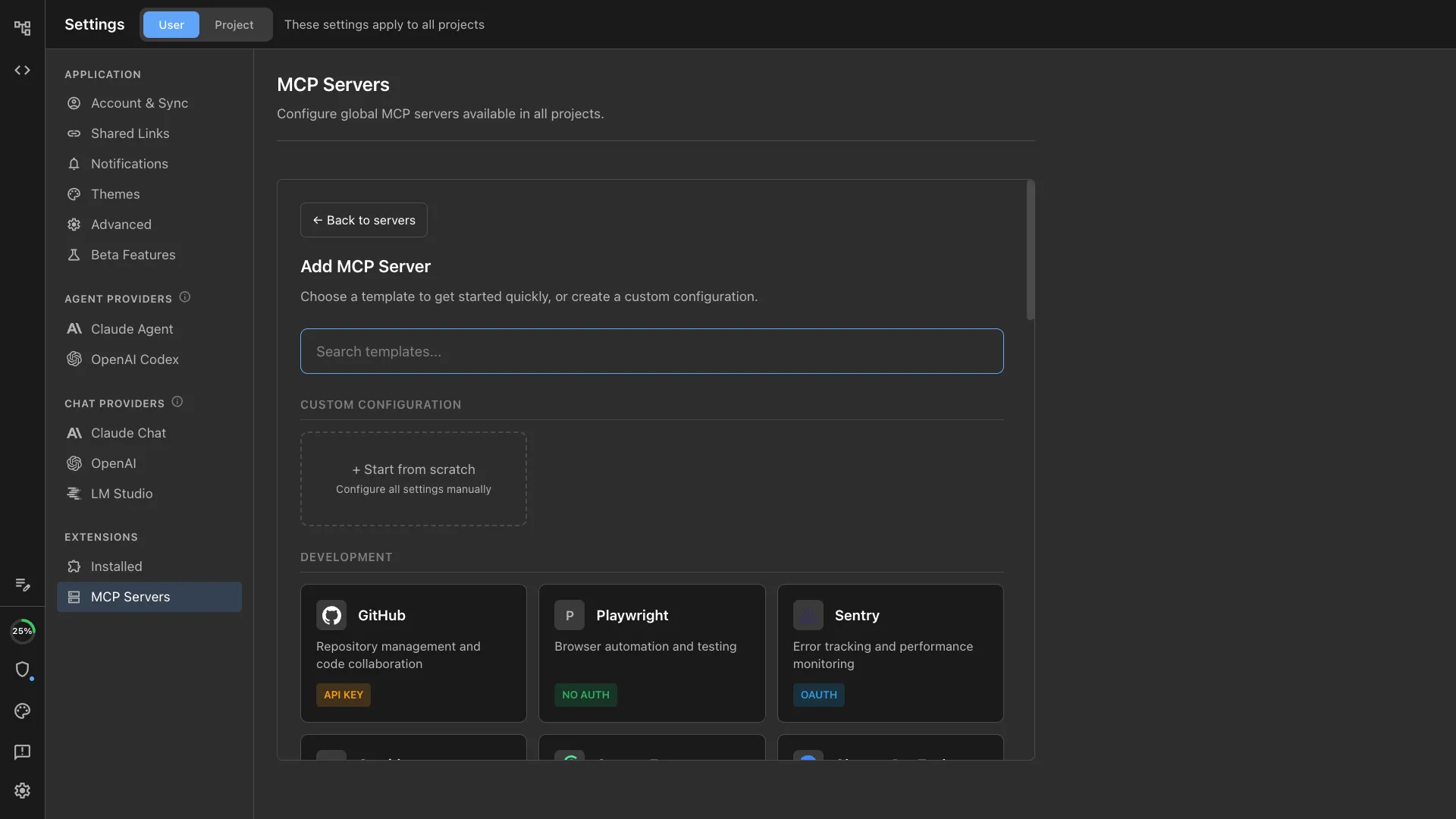Image resolution: width=1456 pixels, height=819 pixels.
Task: Click the palette theme icon in rail
Action: (22, 711)
